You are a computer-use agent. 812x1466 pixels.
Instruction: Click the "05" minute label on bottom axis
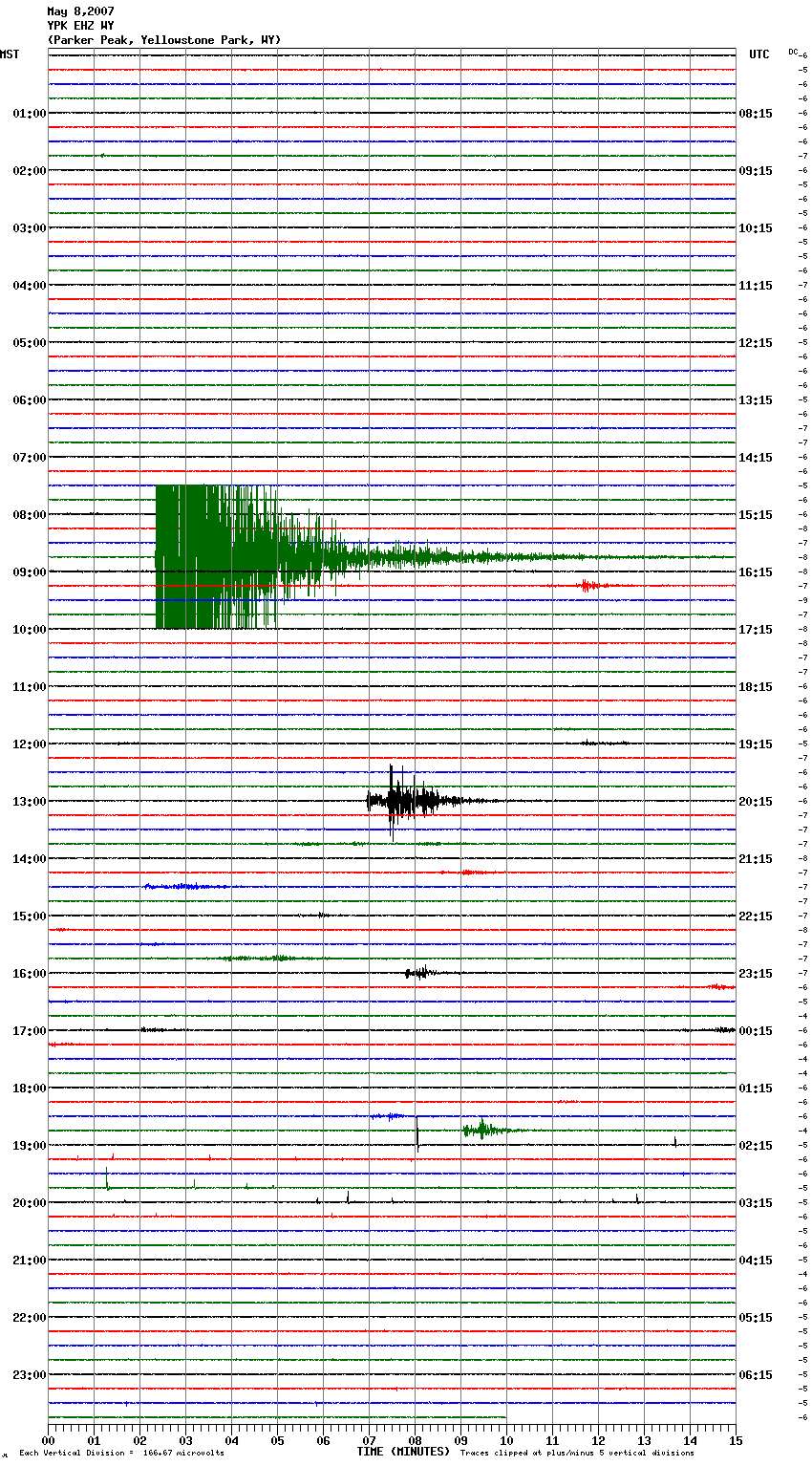(277, 1440)
